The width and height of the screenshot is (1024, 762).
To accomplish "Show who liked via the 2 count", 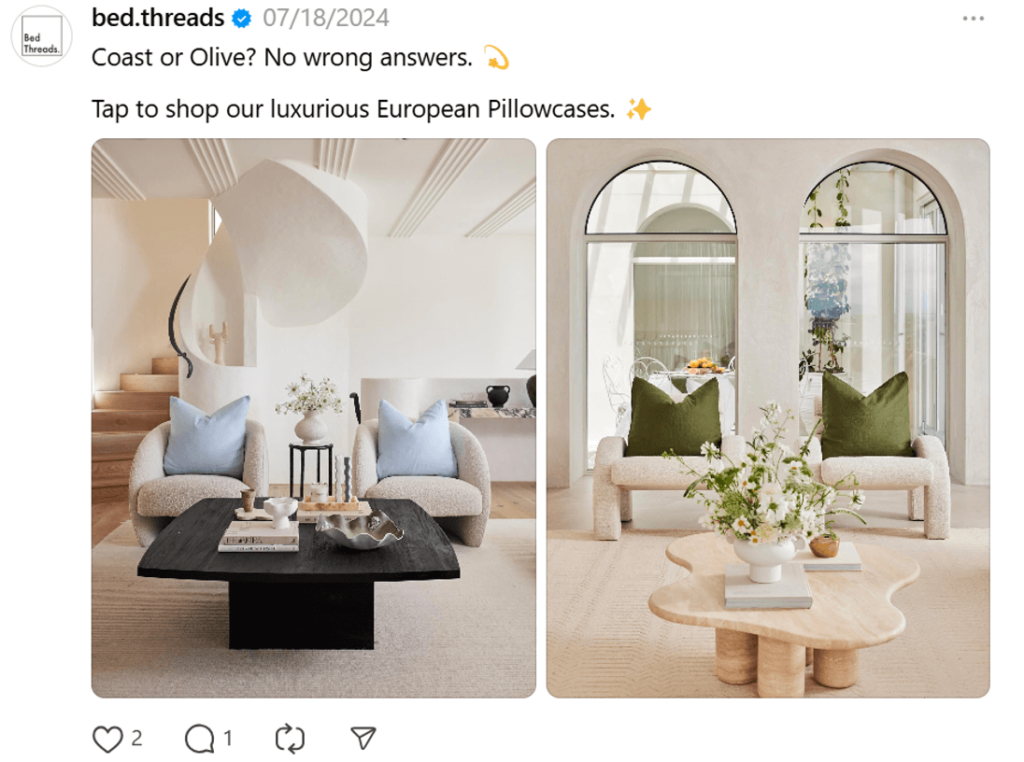I will (x=136, y=738).
